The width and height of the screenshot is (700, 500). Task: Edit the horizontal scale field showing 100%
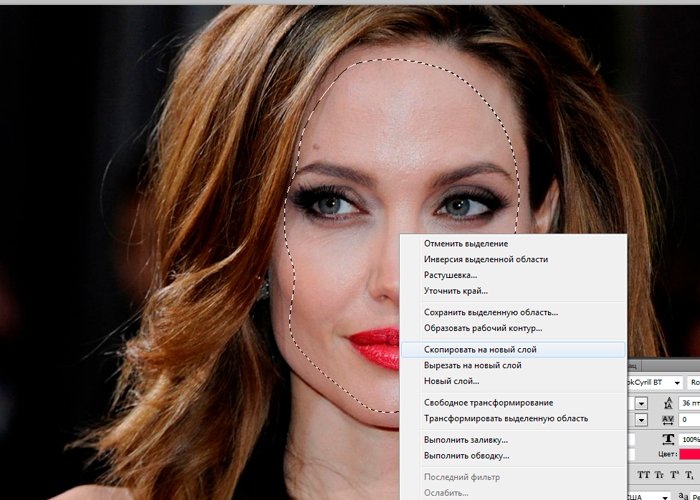point(690,439)
